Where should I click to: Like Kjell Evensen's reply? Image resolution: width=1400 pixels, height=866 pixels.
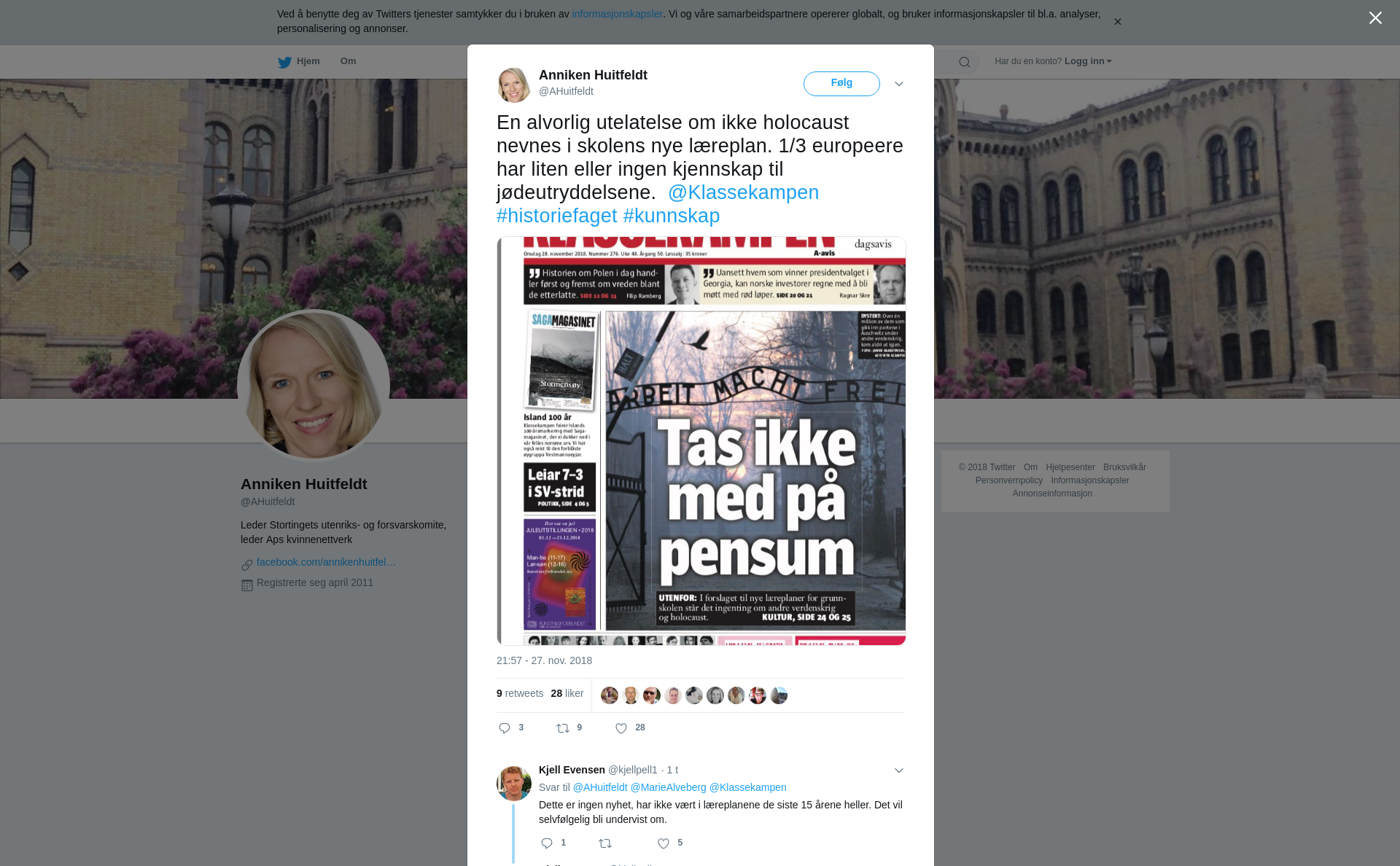(x=664, y=843)
